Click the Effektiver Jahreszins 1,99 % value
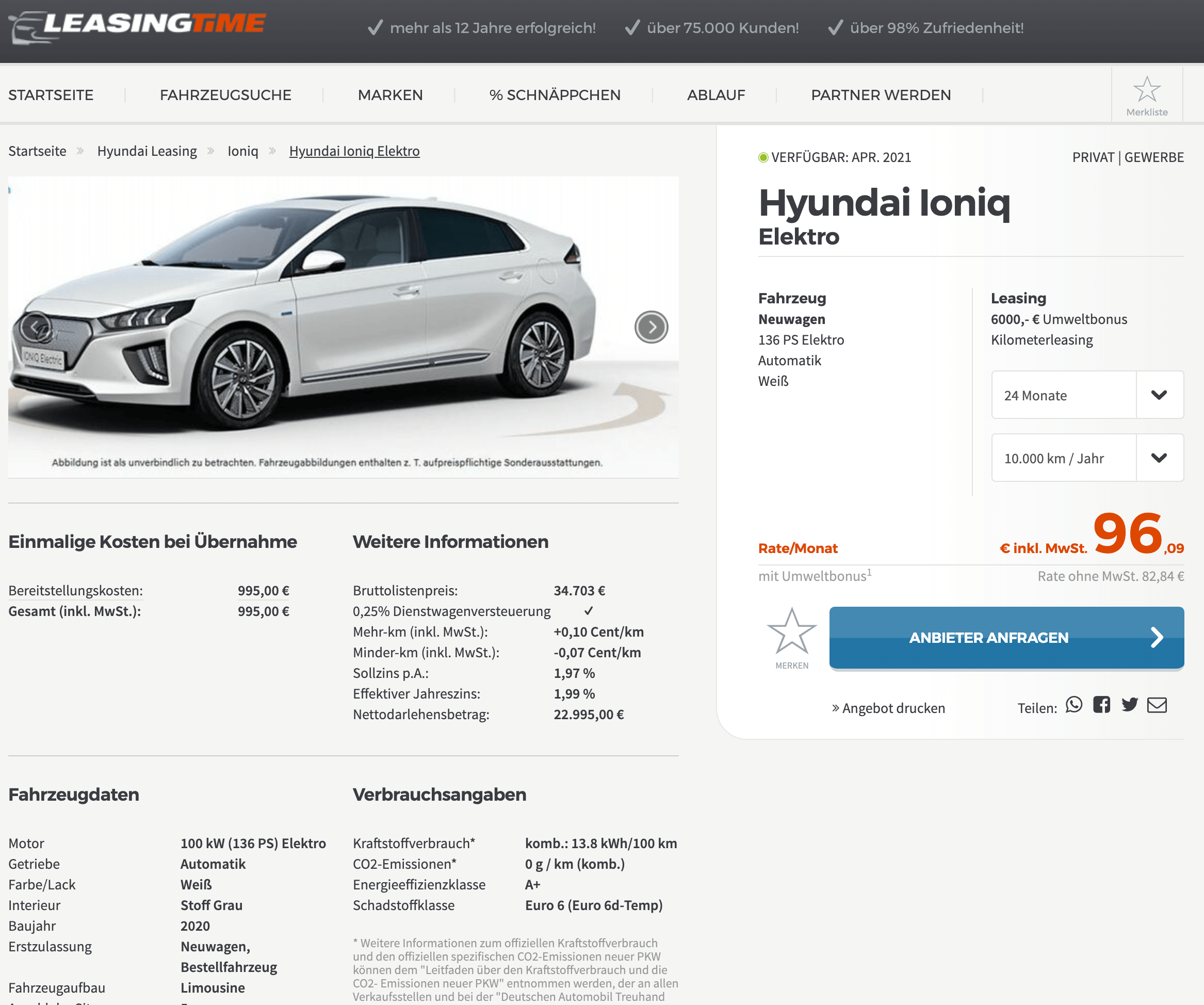The image size is (1204, 1005). click(x=574, y=694)
